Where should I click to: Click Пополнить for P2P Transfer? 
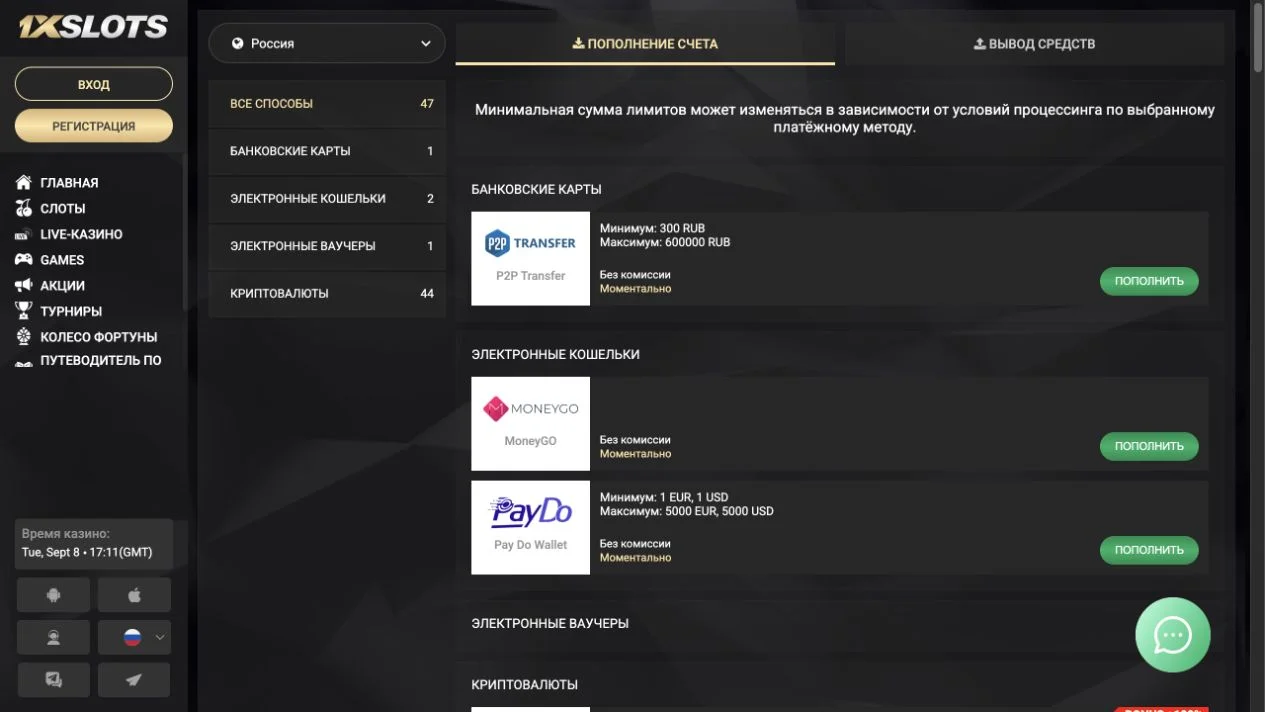(x=1149, y=281)
